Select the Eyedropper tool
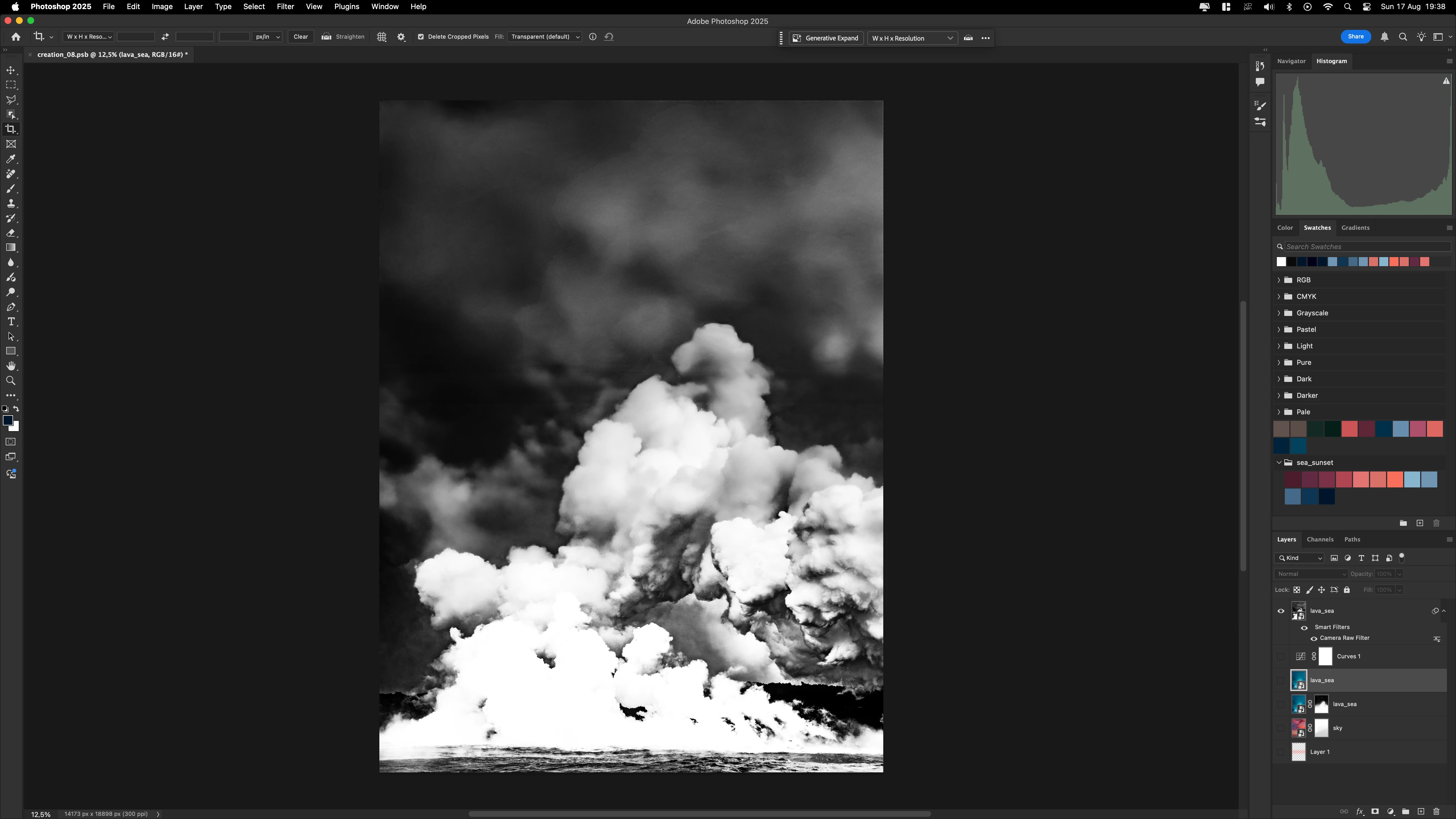The height and width of the screenshot is (819, 1456). pos(11,159)
